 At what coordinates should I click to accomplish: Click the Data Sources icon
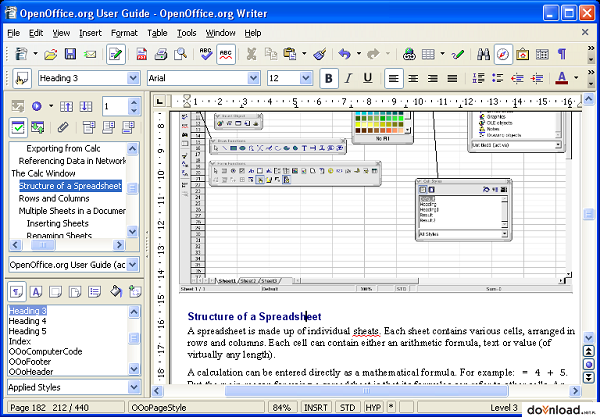(x=542, y=54)
